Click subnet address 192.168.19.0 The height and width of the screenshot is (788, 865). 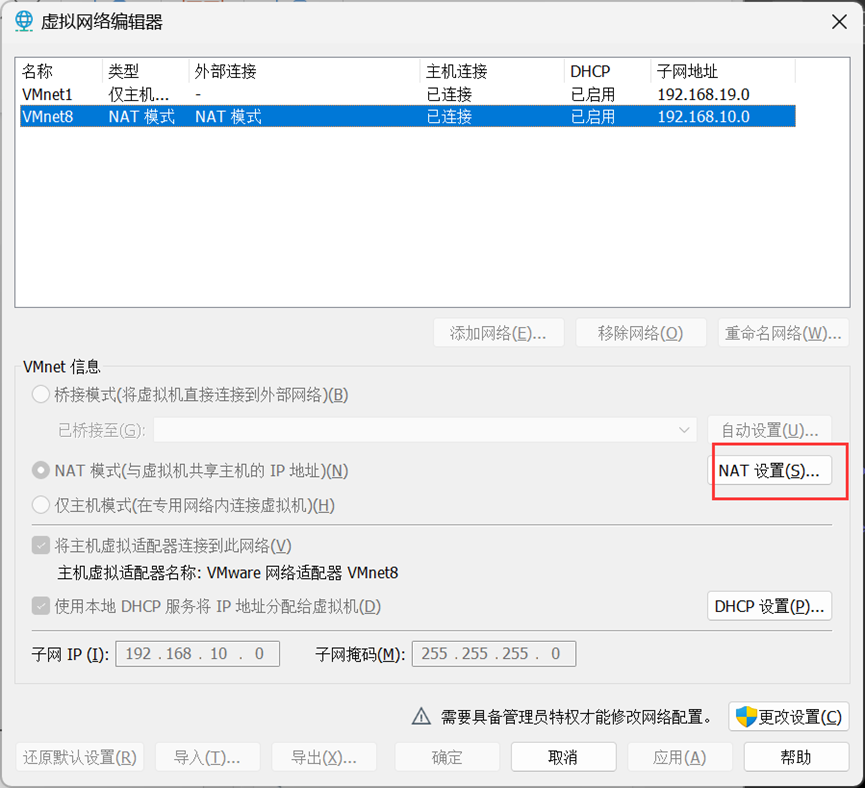(703, 94)
